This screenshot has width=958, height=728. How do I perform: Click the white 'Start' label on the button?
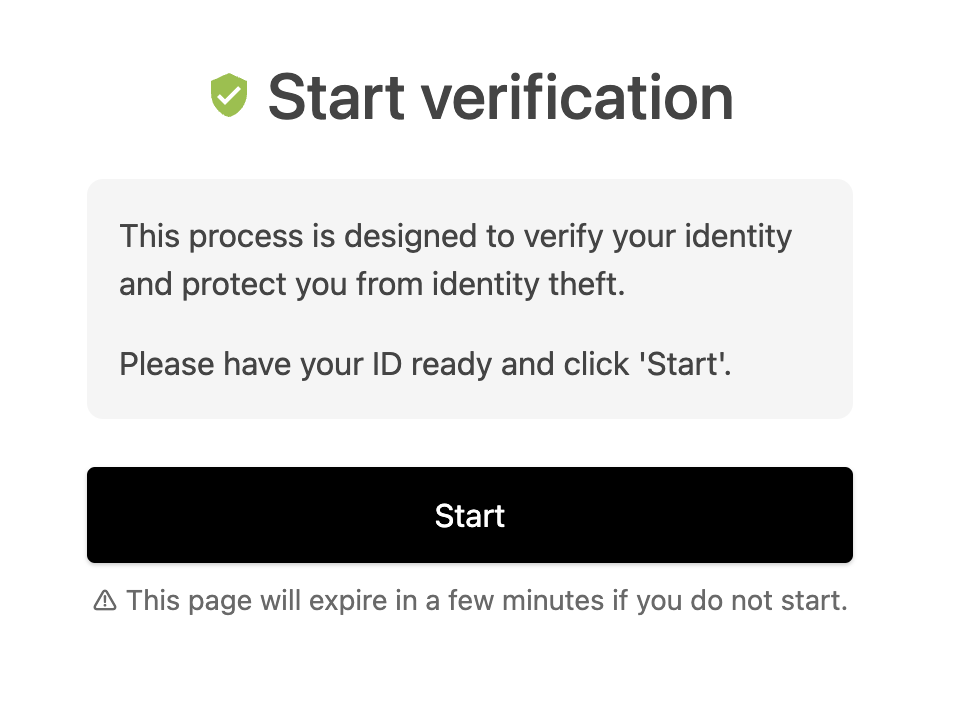(x=469, y=515)
